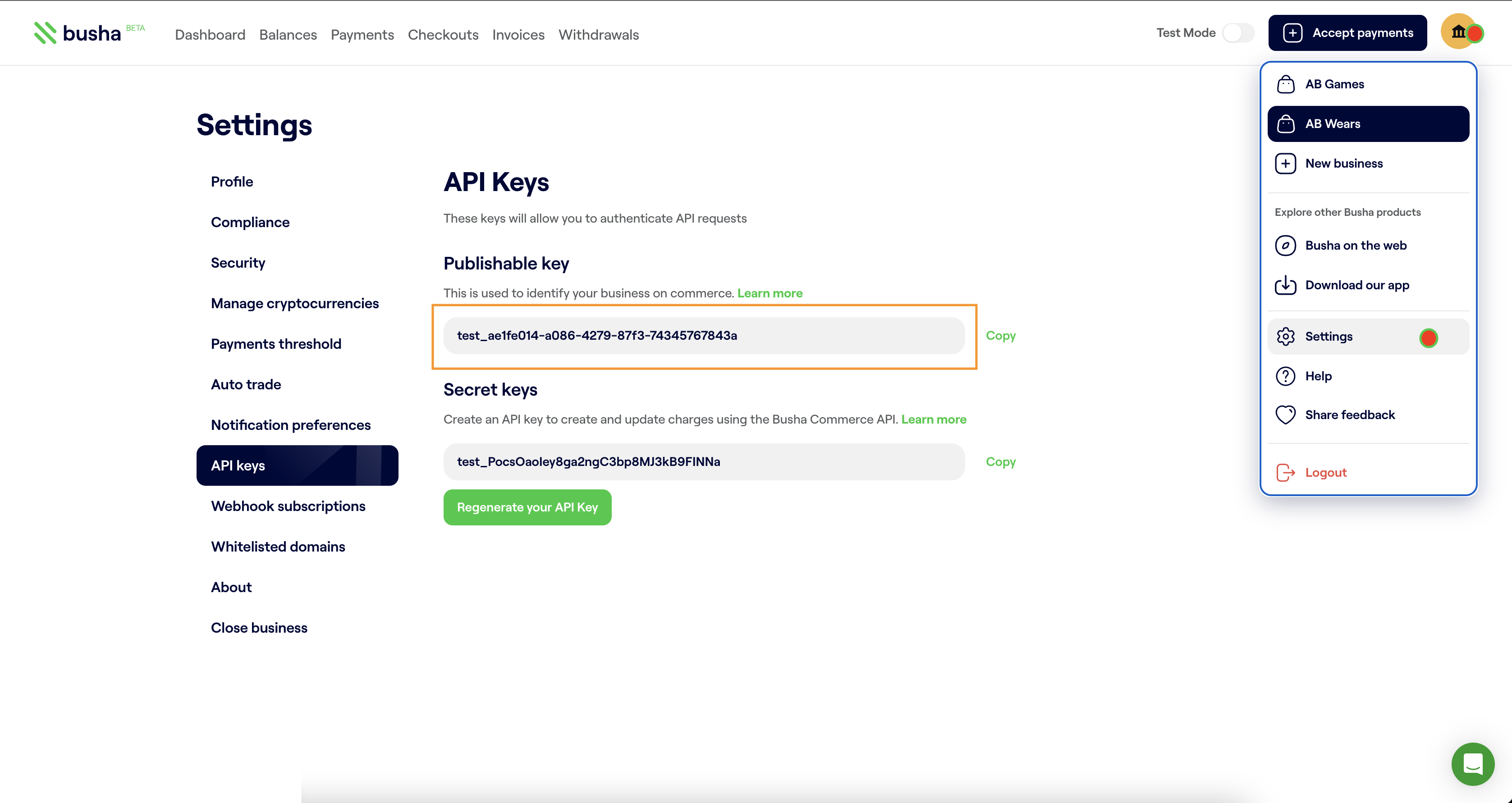
Task: Toggle the Test Mode switch
Action: click(1238, 33)
